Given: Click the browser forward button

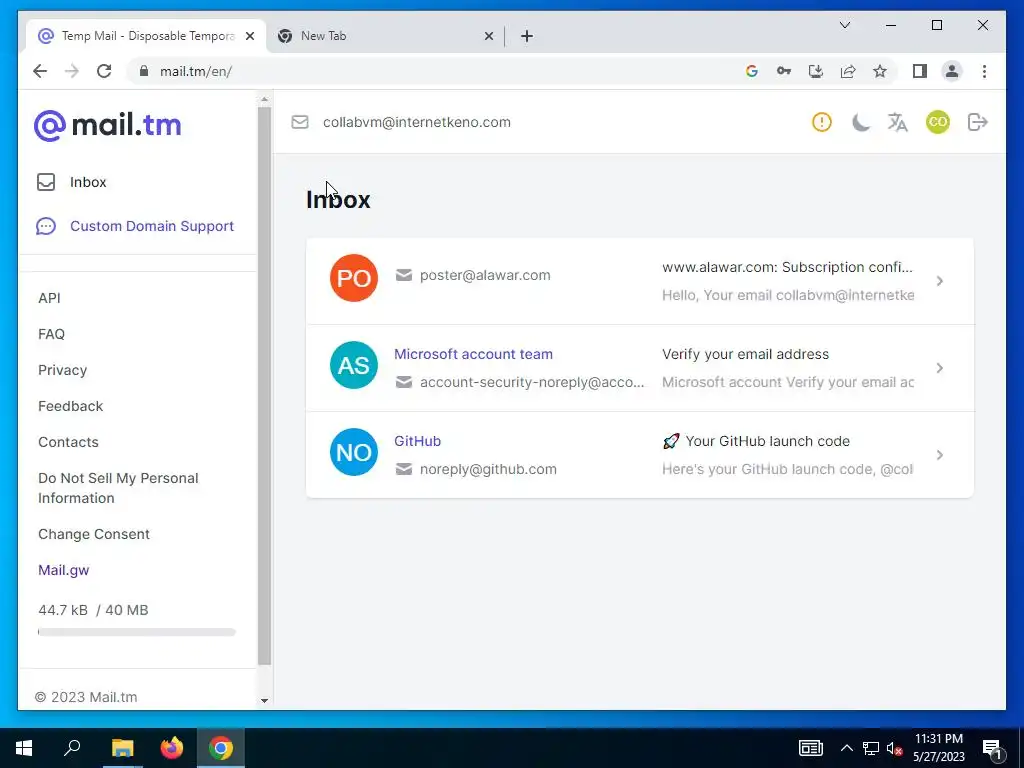Looking at the screenshot, I should [72, 71].
